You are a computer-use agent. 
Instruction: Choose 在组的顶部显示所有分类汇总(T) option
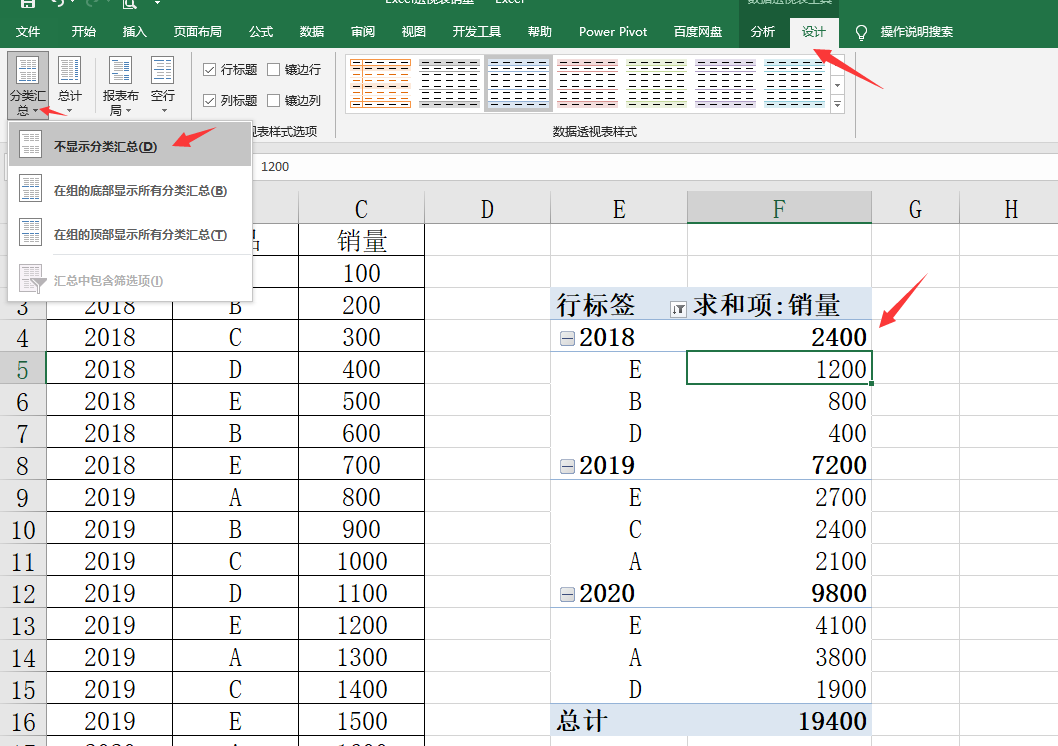[x=130, y=234]
